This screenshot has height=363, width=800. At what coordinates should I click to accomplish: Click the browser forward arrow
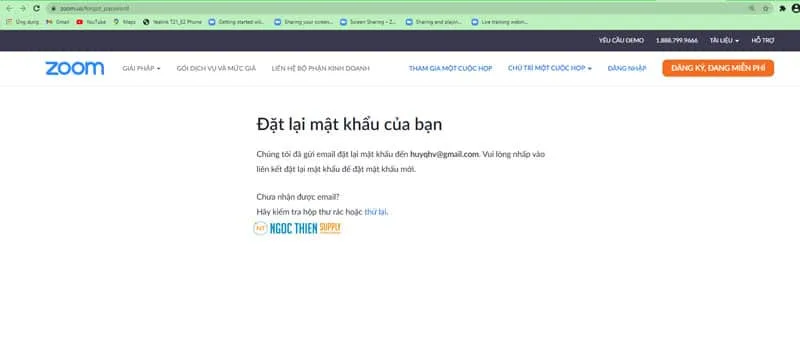(x=22, y=9)
